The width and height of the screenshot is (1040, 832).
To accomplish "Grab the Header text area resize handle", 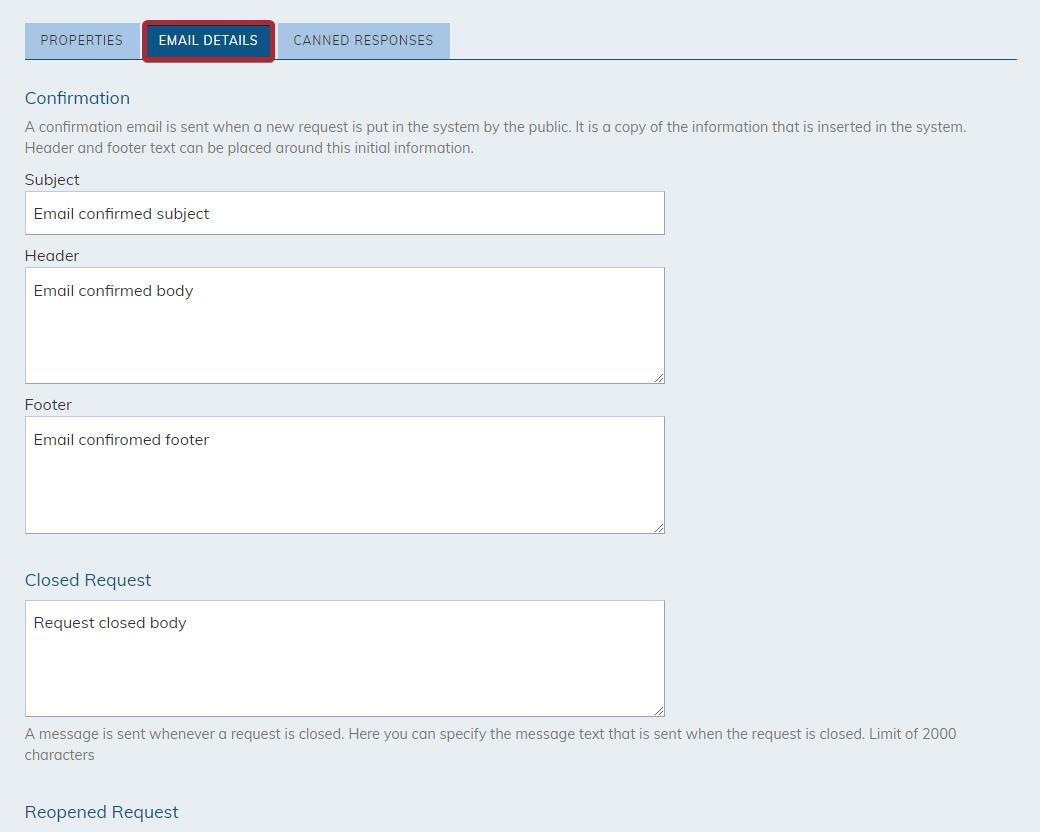I will (659, 378).
